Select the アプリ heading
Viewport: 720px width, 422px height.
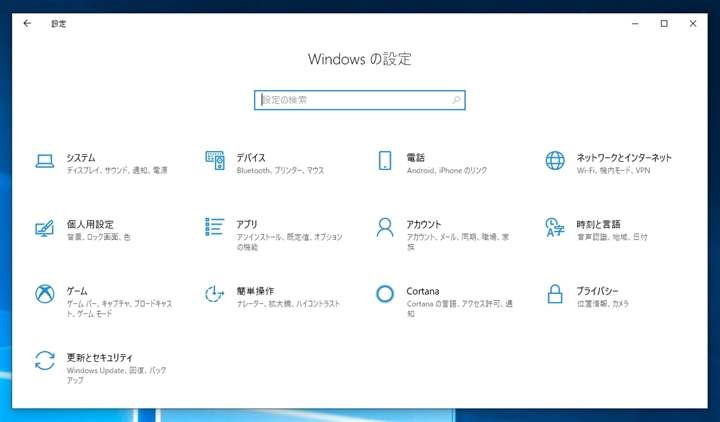[247, 225]
